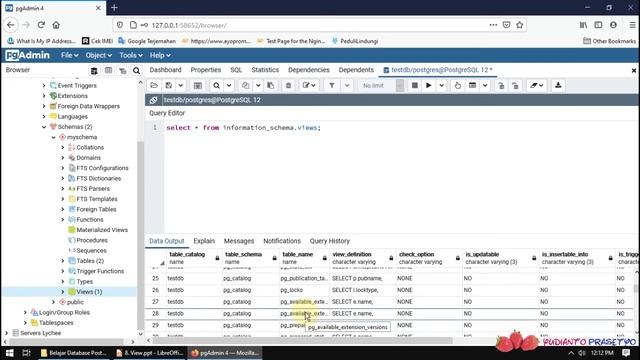Open the Messages results tab
This screenshot has width=640, height=360.
tap(239, 241)
